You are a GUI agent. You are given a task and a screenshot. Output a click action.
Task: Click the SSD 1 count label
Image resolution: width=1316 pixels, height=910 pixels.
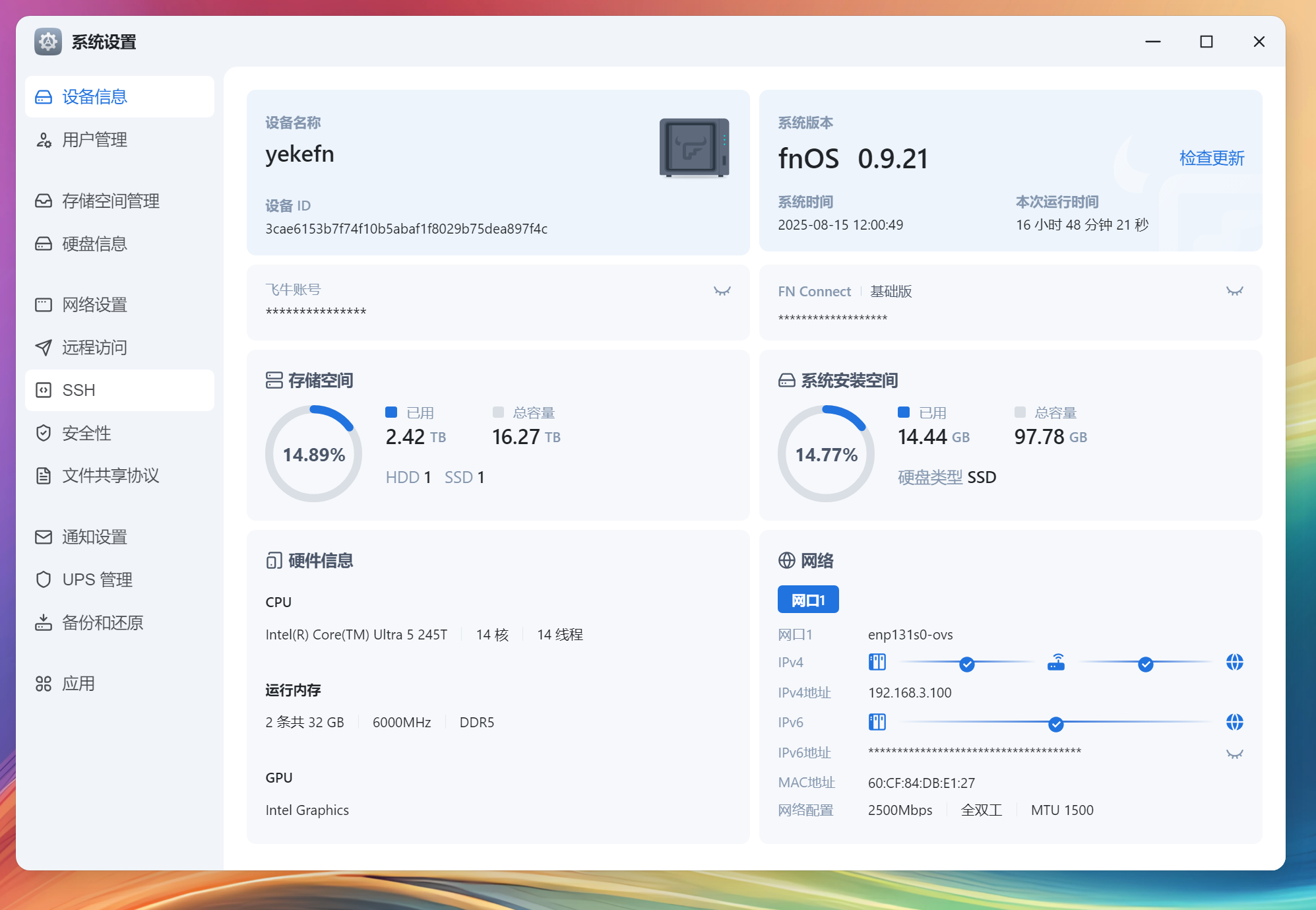click(x=464, y=477)
